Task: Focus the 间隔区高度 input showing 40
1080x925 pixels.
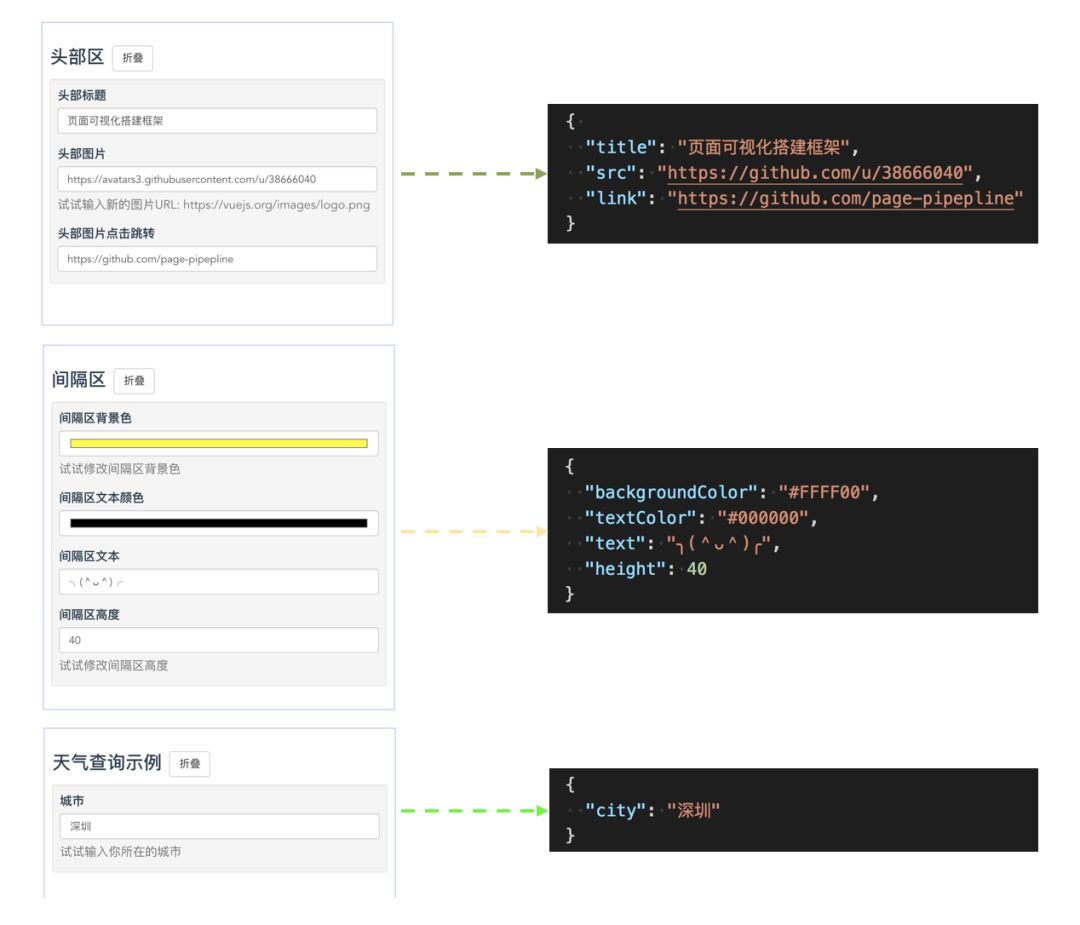Action: 218,640
